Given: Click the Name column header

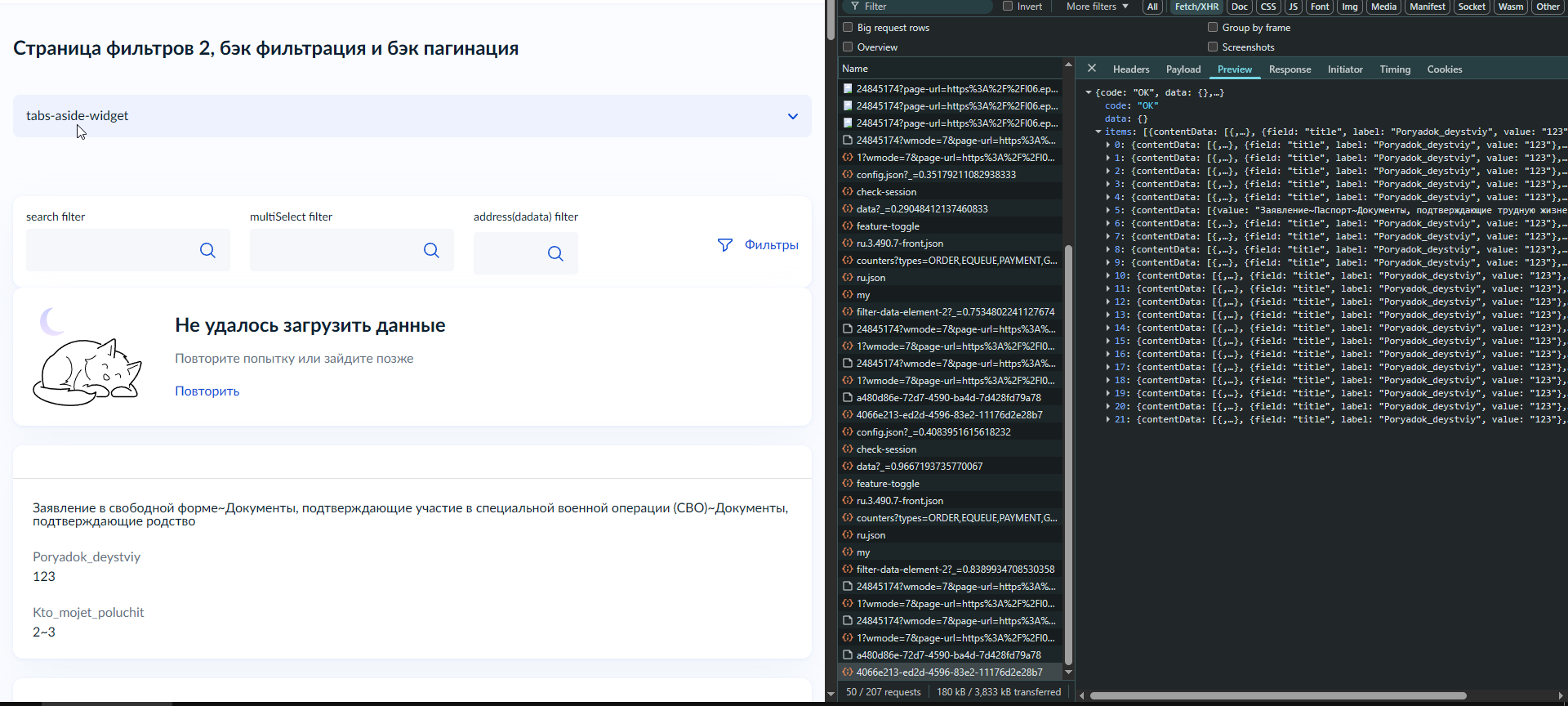Looking at the screenshot, I should (952, 69).
